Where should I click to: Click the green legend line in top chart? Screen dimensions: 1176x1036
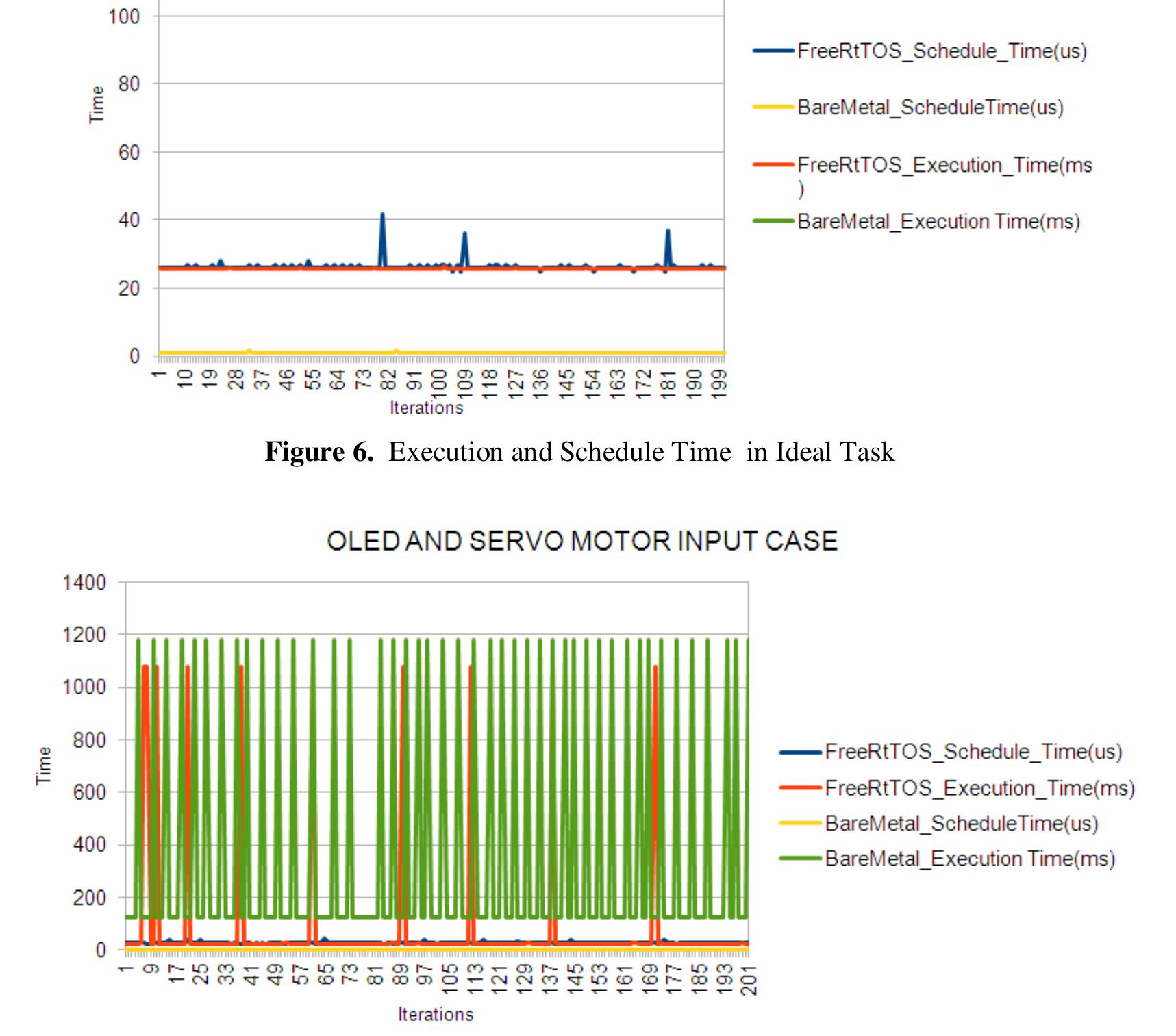click(x=773, y=221)
